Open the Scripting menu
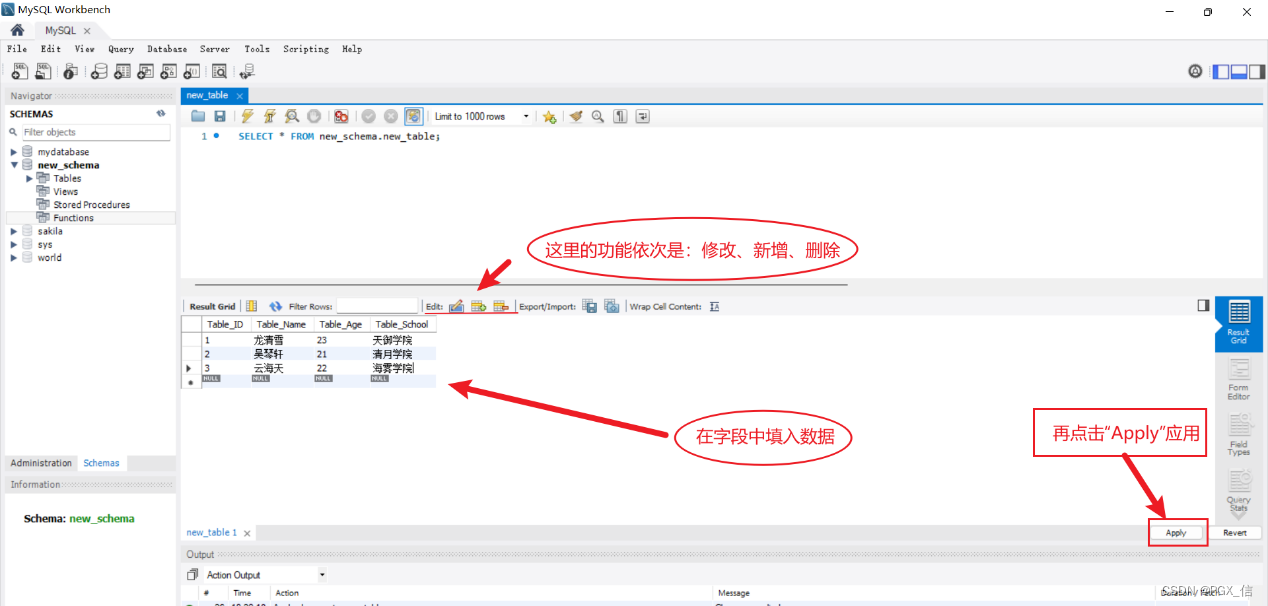 pos(306,49)
